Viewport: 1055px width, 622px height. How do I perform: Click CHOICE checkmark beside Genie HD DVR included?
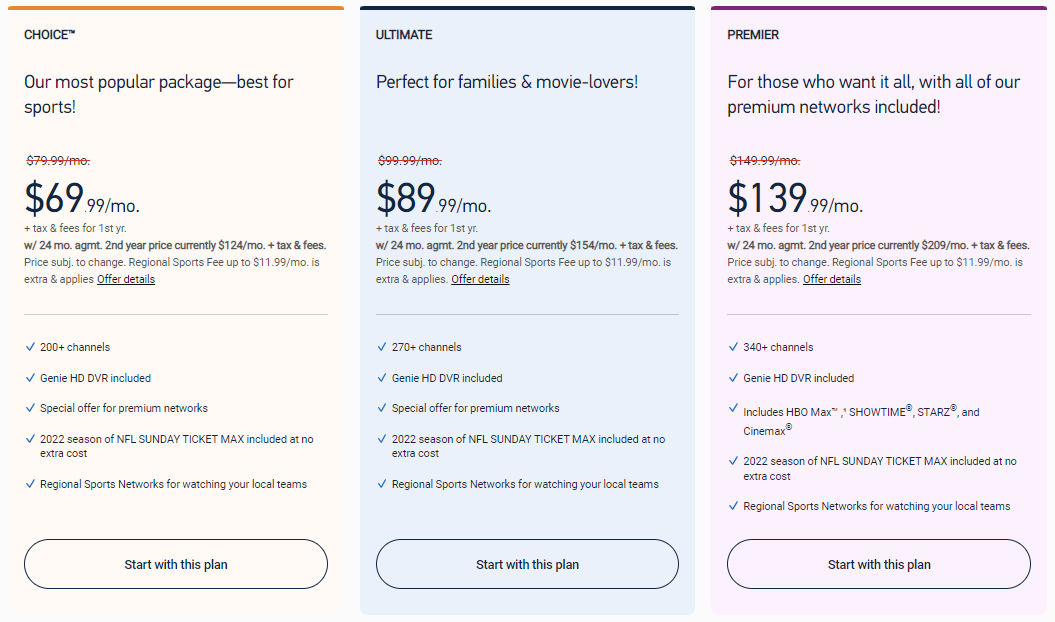click(x=30, y=378)
